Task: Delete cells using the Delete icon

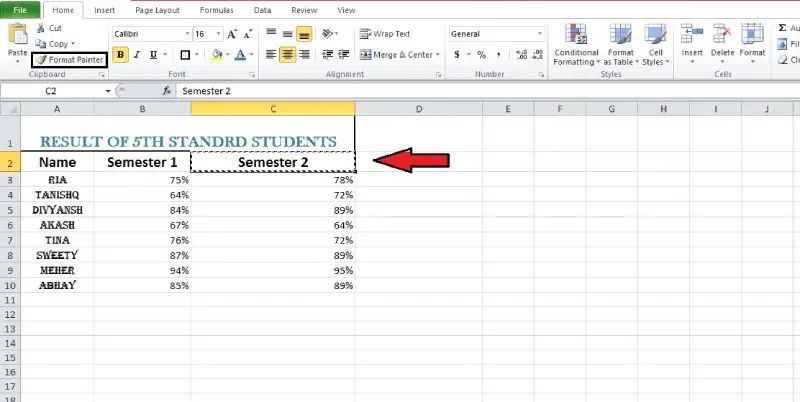Action: coord(722,34)
